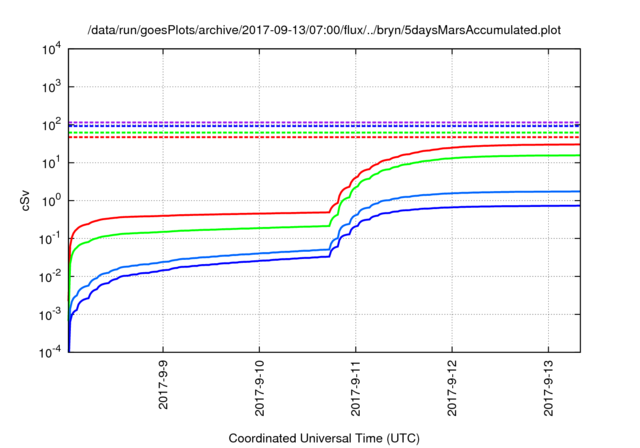Click the 10^-4 y-axis tick label
640x448 pixels.
(50, 352)
